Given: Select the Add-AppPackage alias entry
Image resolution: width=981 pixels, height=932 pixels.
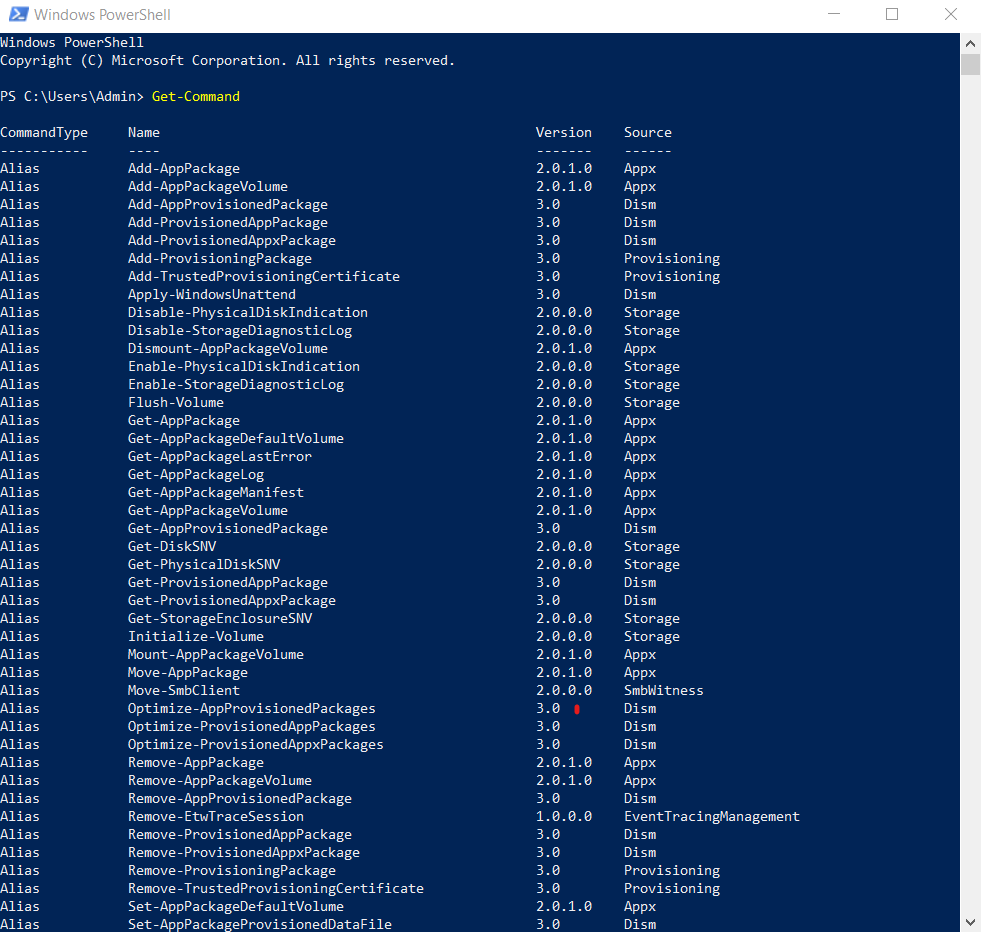Looking at the screenshot, I should (x=183, y=168).
